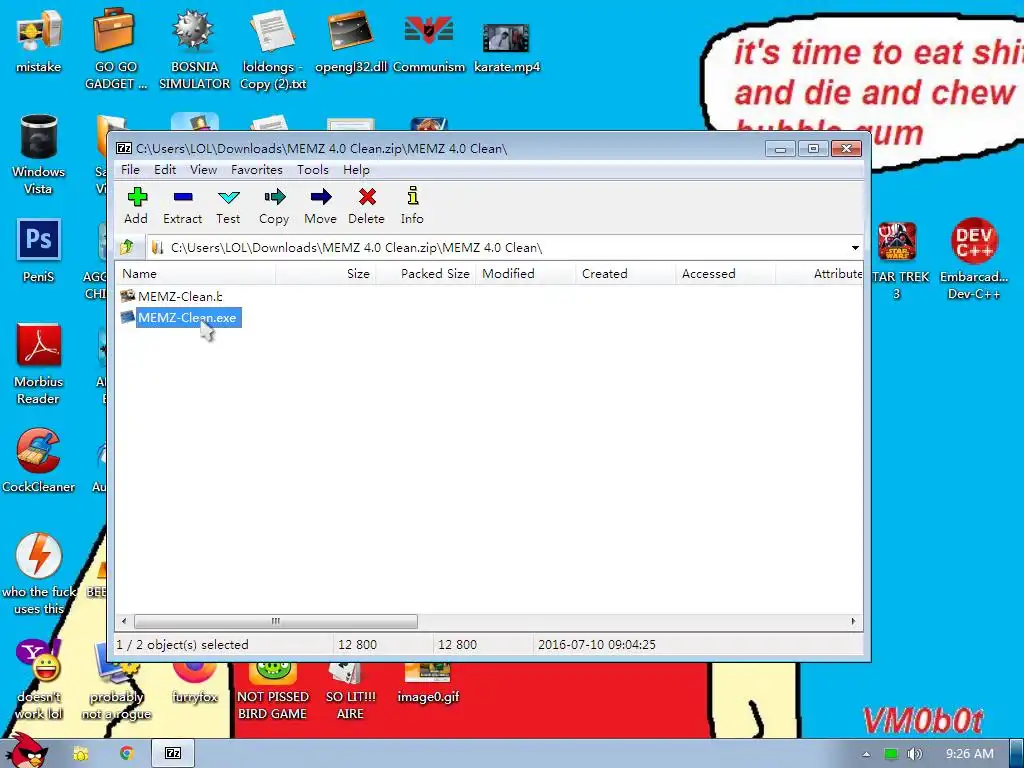Image resolution: width=1024 pixels, height=768 pixels.
Task: Select the image0.gif desktop file
Action: [428, 682]
